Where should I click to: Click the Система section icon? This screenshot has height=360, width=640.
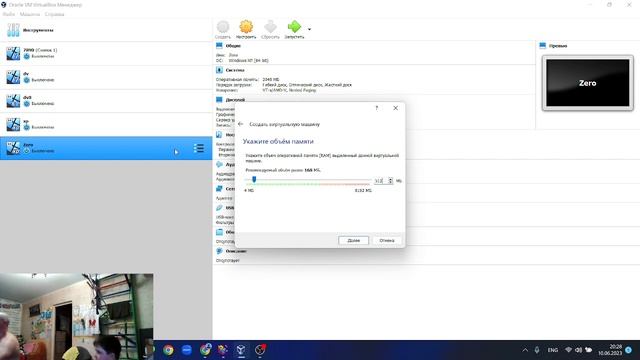[x=219, y=70]
